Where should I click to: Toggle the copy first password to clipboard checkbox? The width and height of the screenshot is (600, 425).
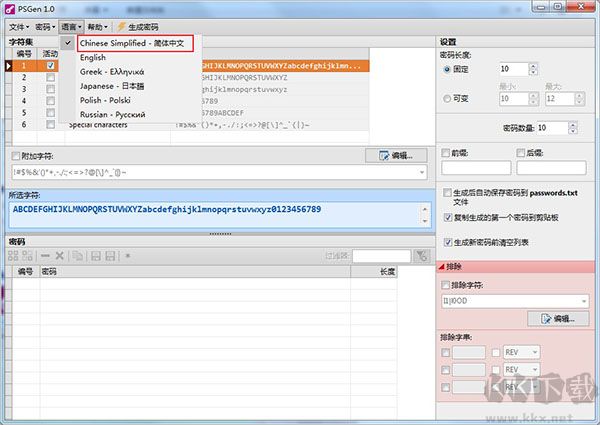click(448, 218)
